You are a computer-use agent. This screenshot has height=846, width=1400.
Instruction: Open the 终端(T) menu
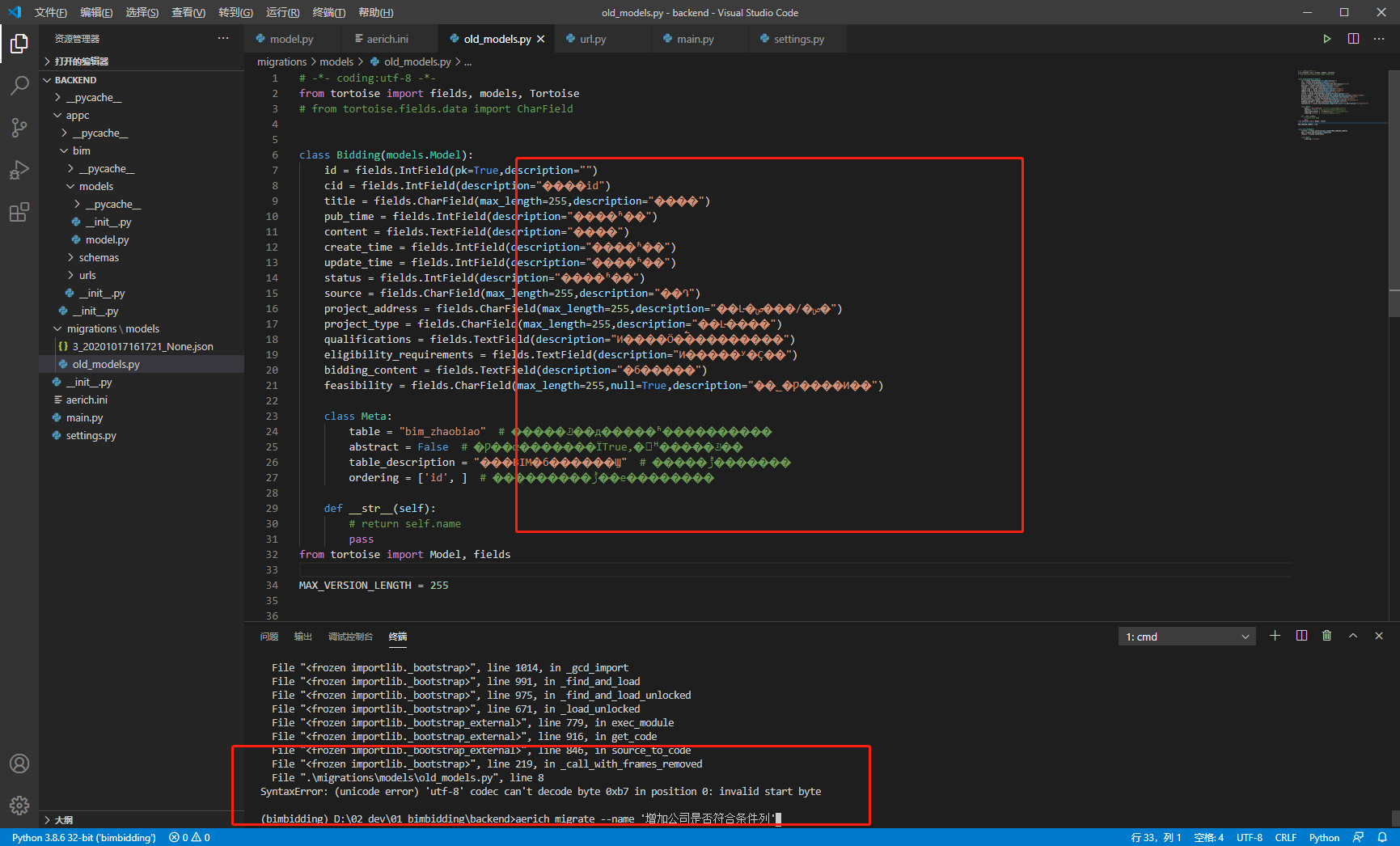coord(329,12)
